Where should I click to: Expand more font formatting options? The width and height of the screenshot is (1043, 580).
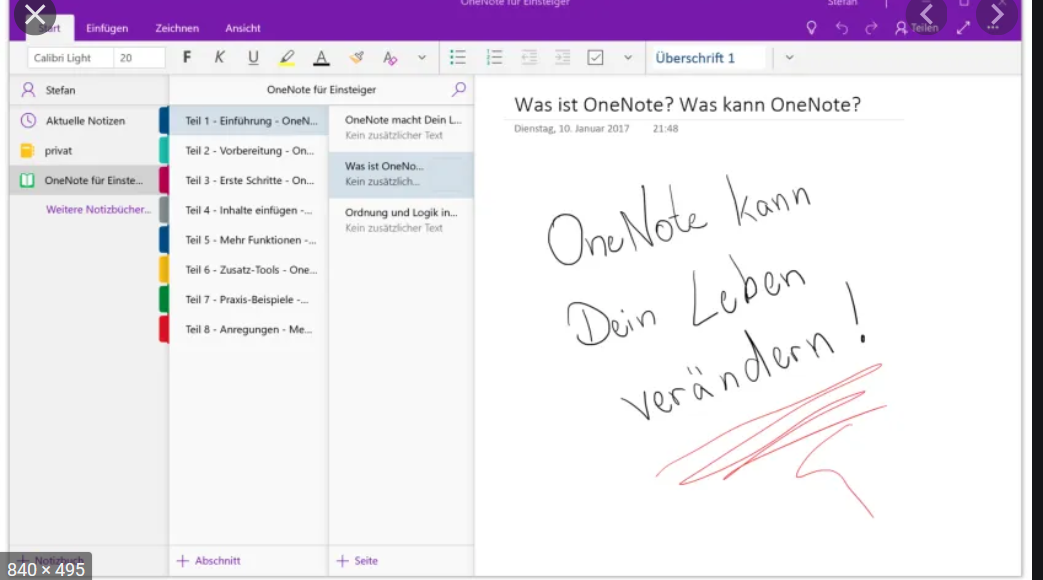point(422,58)
